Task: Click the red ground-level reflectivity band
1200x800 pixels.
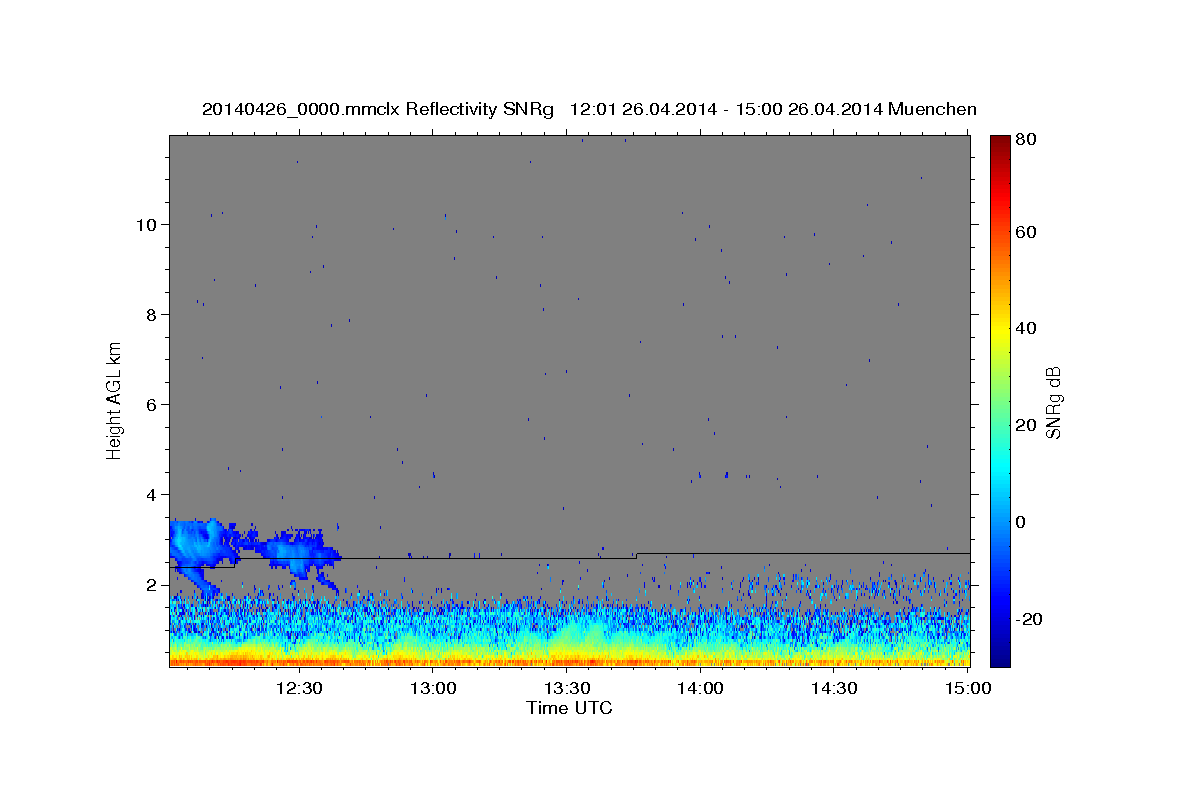Action: 569,662
